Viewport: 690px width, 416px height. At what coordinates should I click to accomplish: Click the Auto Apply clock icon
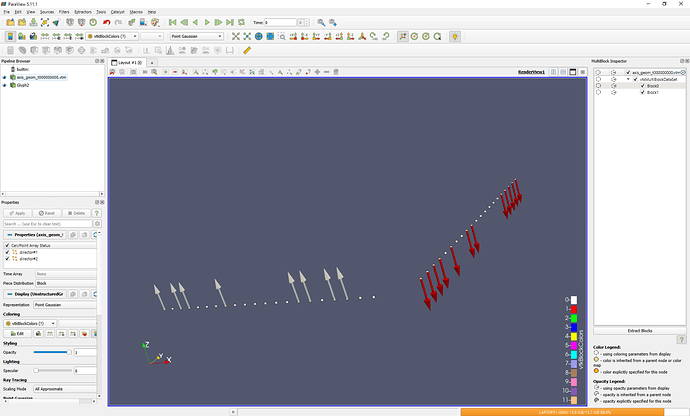coord(93,22)
